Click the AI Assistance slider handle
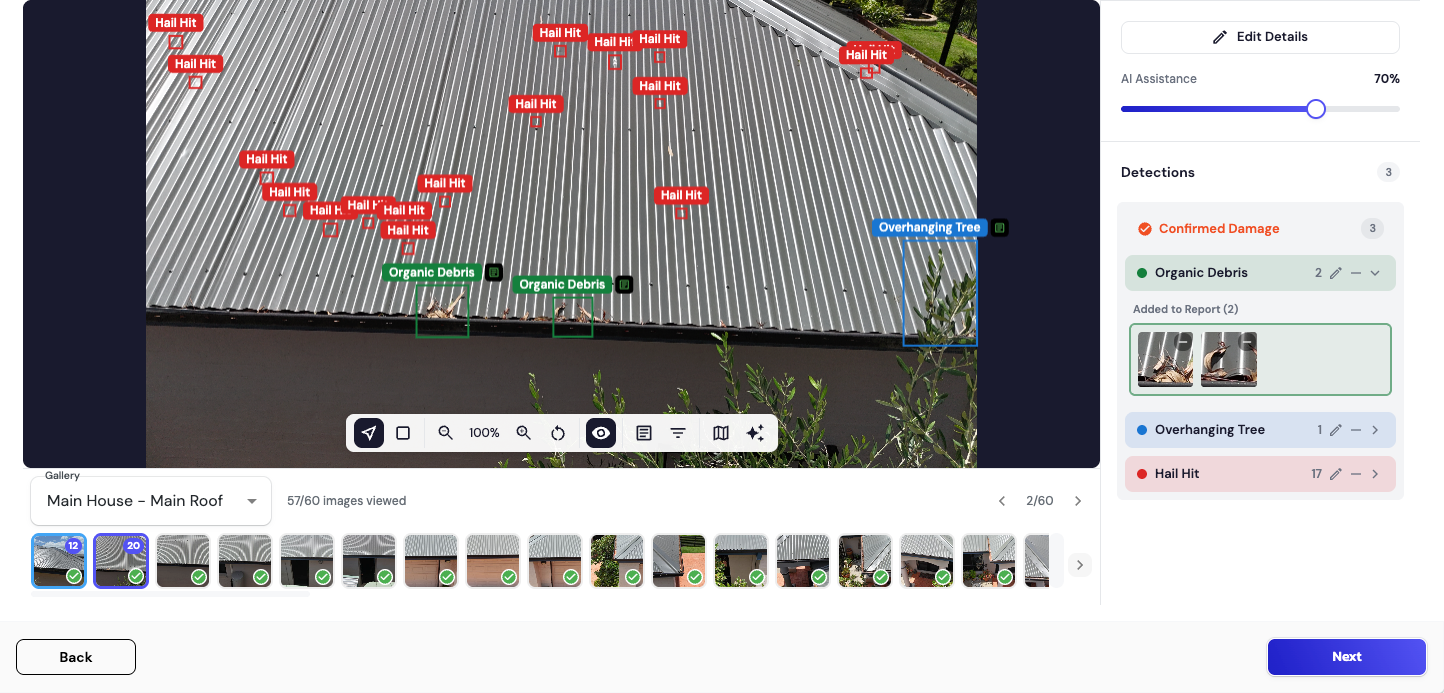Viewport: 1444px width, 693px height. (1316, 109)
